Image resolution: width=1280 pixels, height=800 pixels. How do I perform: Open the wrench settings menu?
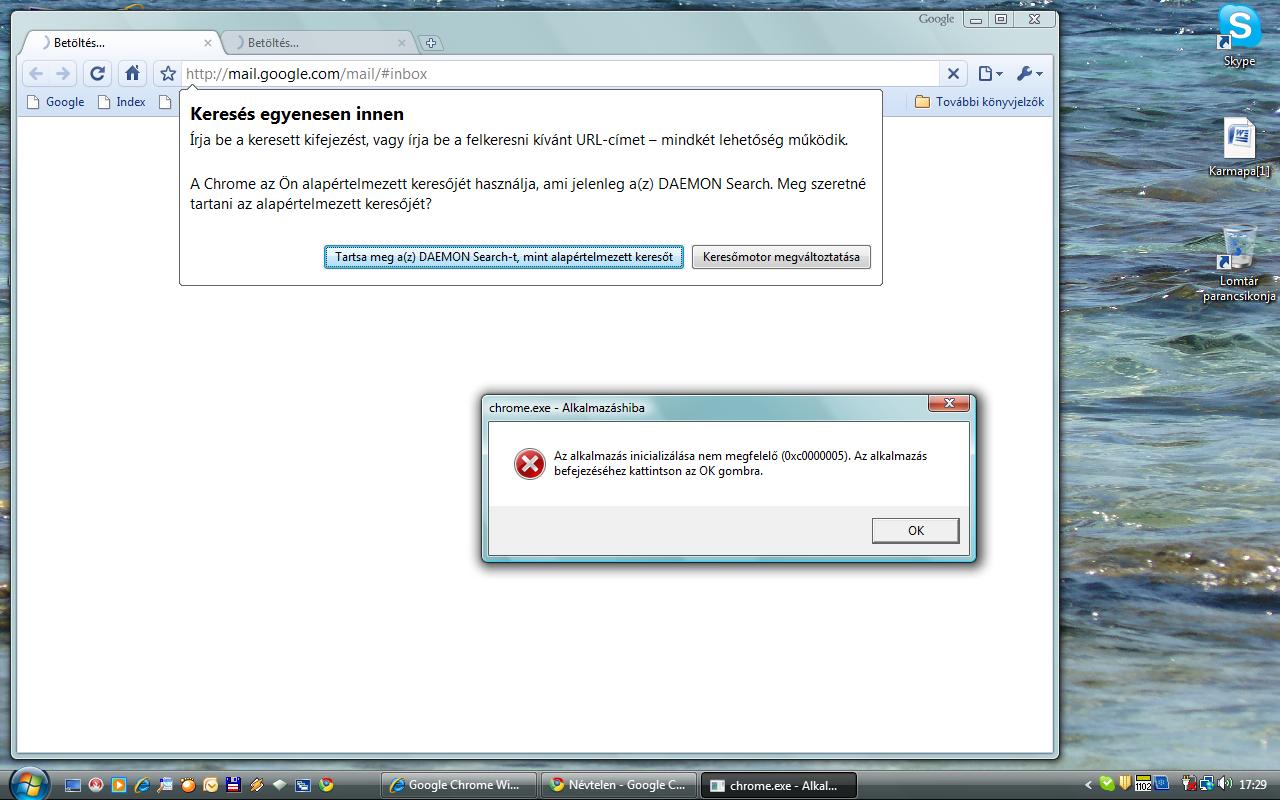coord(1029,73)
